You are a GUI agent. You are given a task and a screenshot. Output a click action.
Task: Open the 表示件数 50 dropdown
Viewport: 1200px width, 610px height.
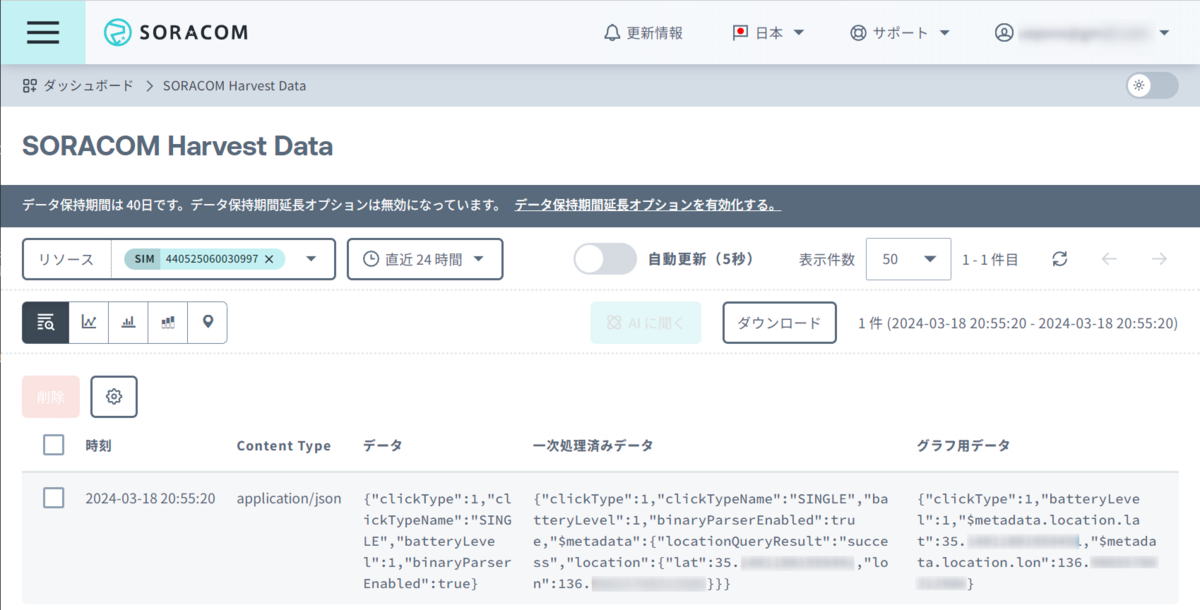pyautogui.click(x=907, y=259)
